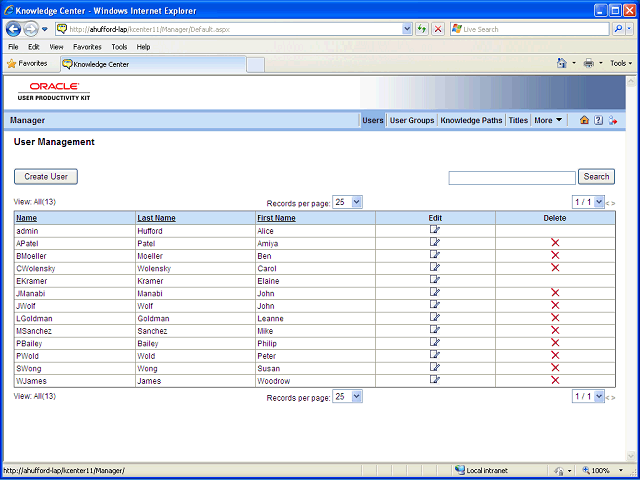The image size is (640, 480).
Task: Delete the BMoeller user
Action: 555,256
